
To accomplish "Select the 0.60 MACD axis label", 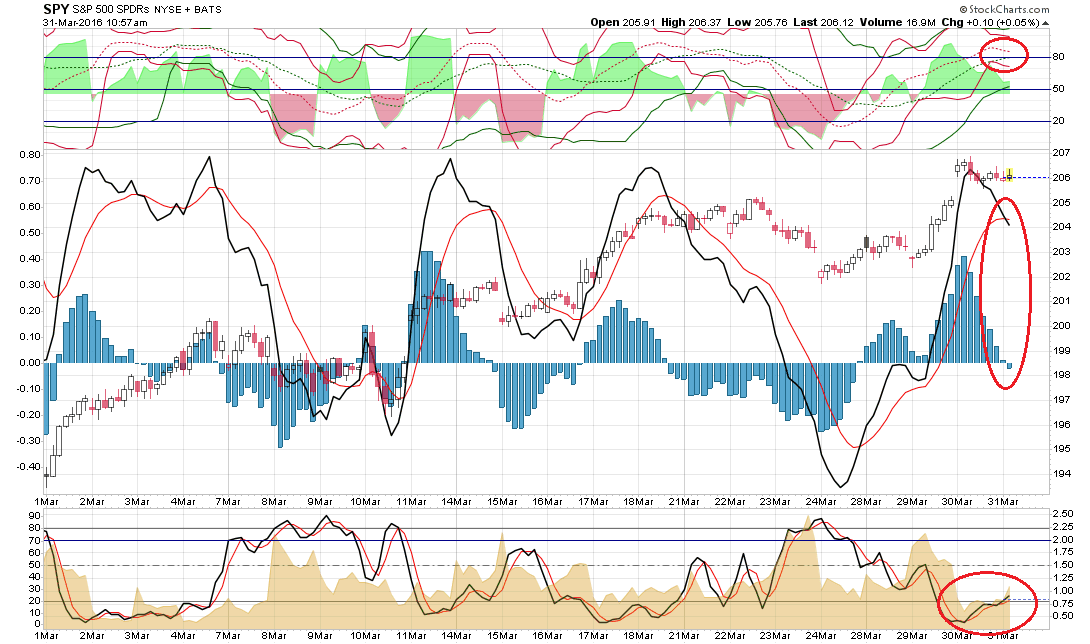I will point(31,207).
